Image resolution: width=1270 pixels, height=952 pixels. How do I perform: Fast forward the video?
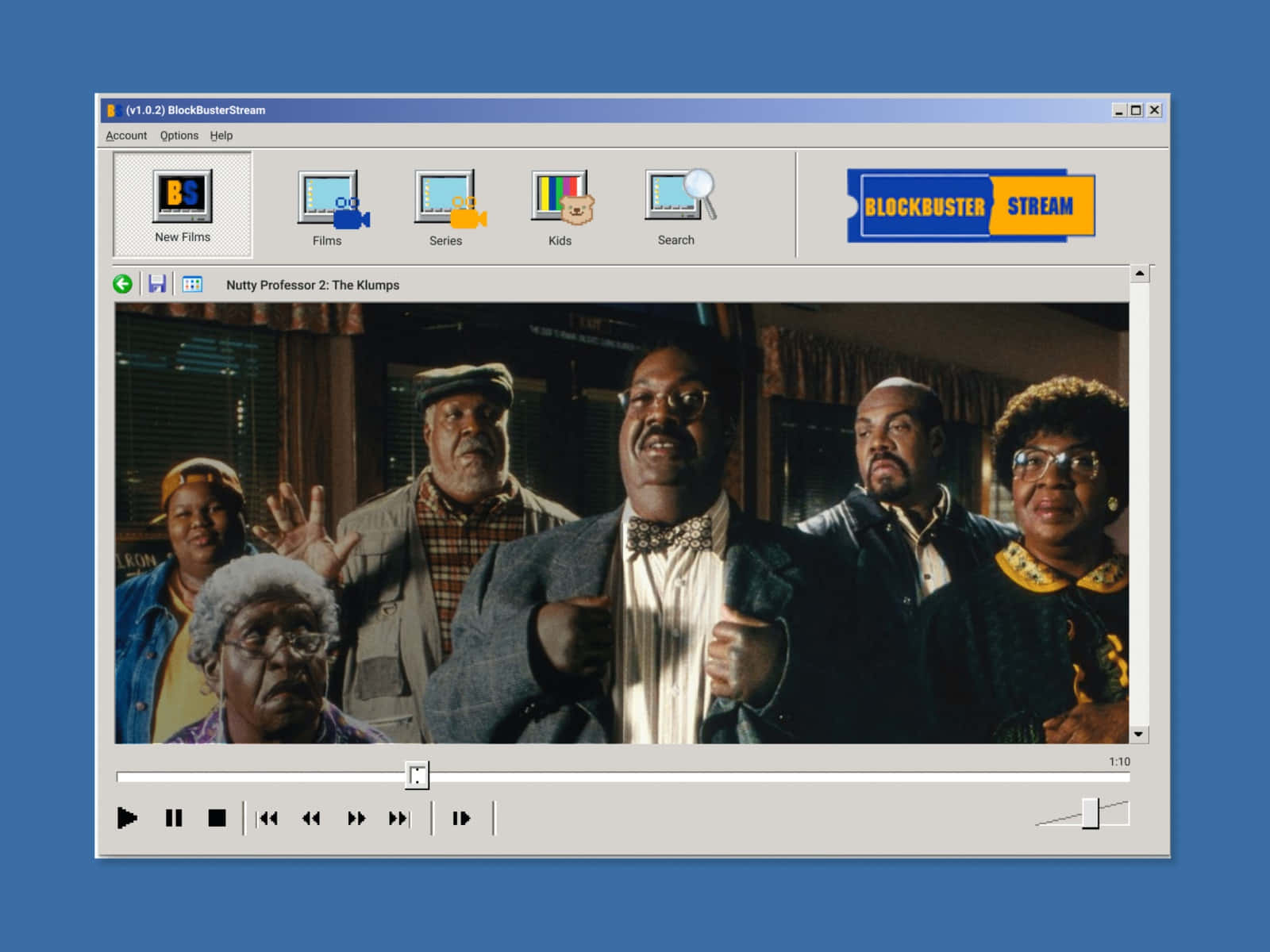(x=356, y=818)
